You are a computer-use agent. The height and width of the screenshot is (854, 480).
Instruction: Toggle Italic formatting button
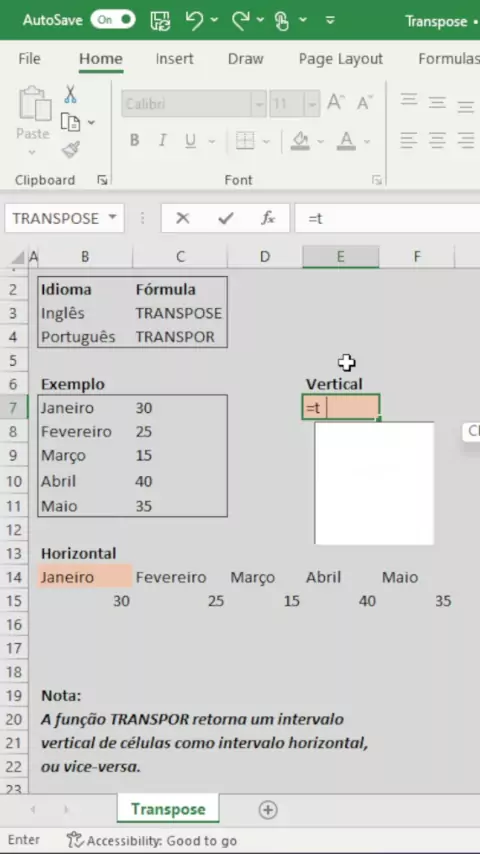[x=162, y=141]
